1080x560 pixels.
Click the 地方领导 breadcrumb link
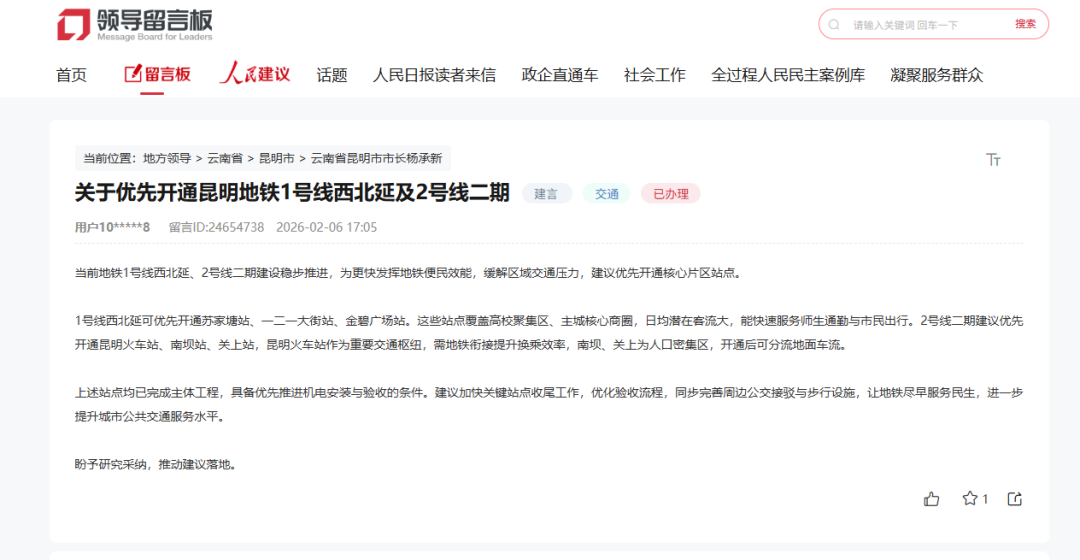166,158
